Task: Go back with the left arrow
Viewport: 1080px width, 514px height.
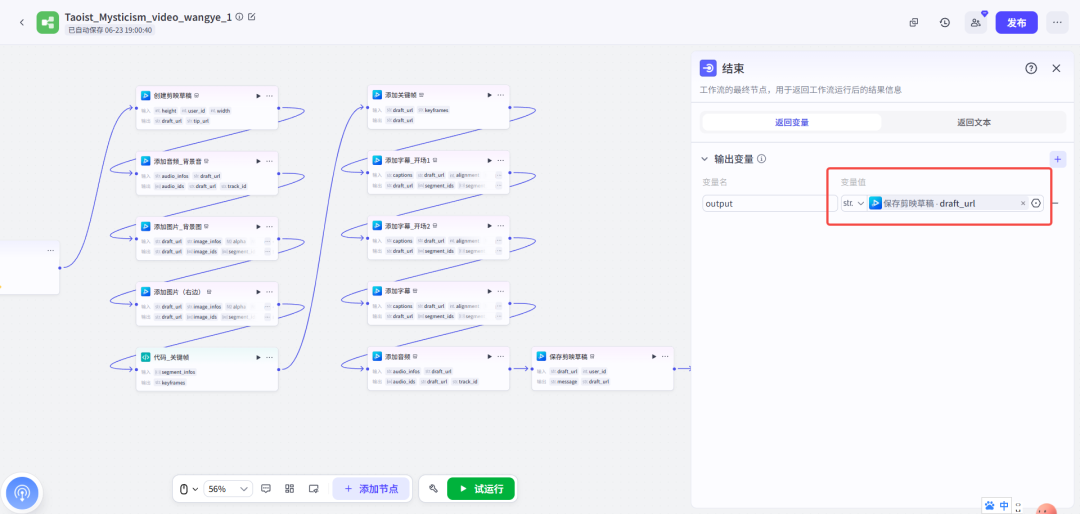Action: tap(21, 22)
